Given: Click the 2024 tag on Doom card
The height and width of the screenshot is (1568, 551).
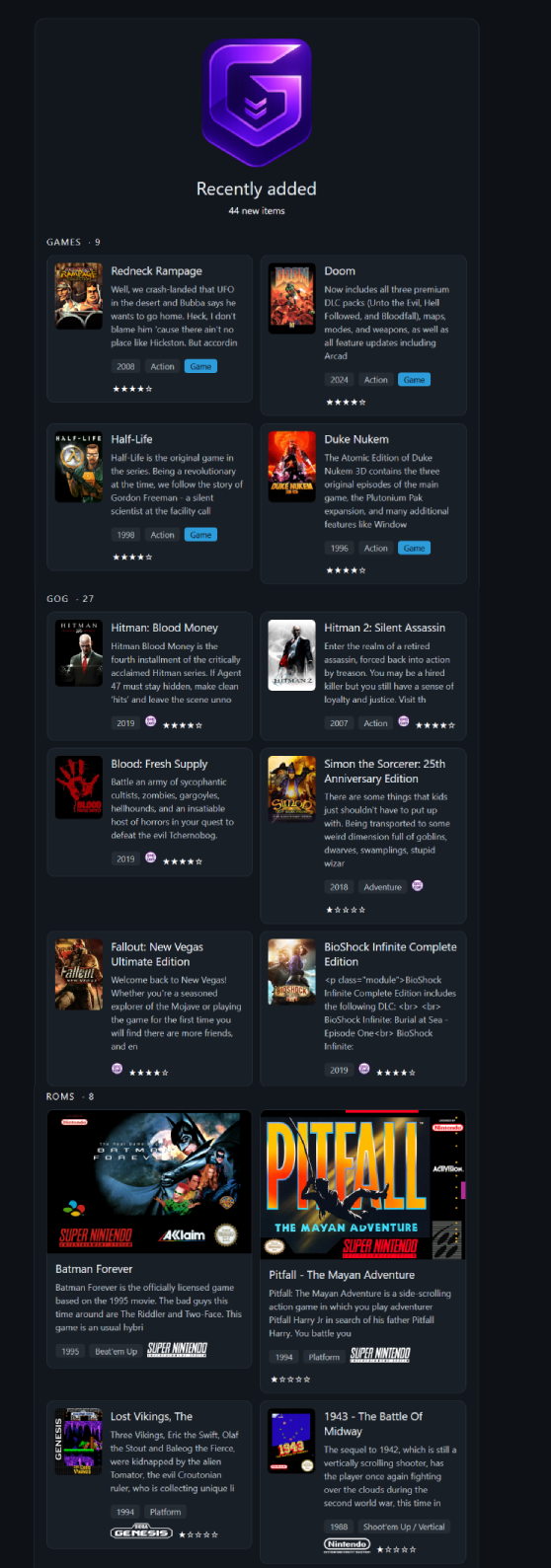Looking at the screenshot, I should coord(339,380).
